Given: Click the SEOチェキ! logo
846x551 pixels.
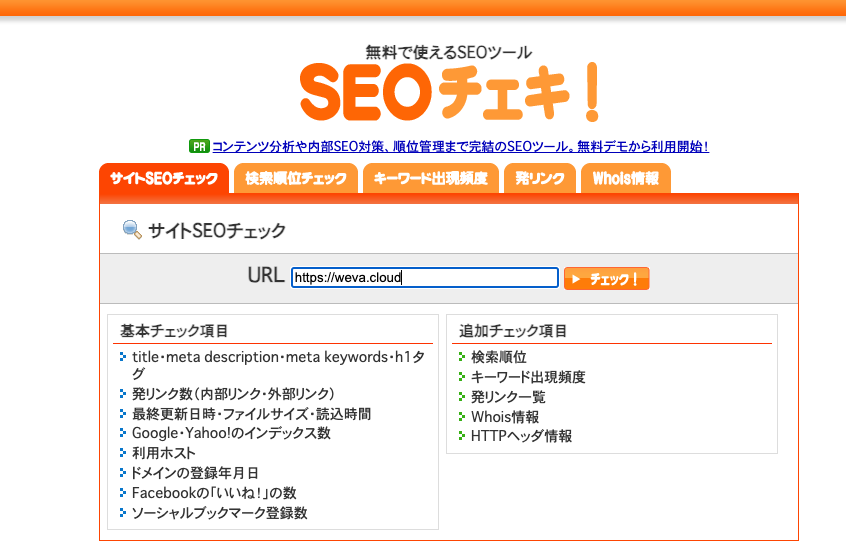Looking at the screenshot, I should tap(449, 92).
